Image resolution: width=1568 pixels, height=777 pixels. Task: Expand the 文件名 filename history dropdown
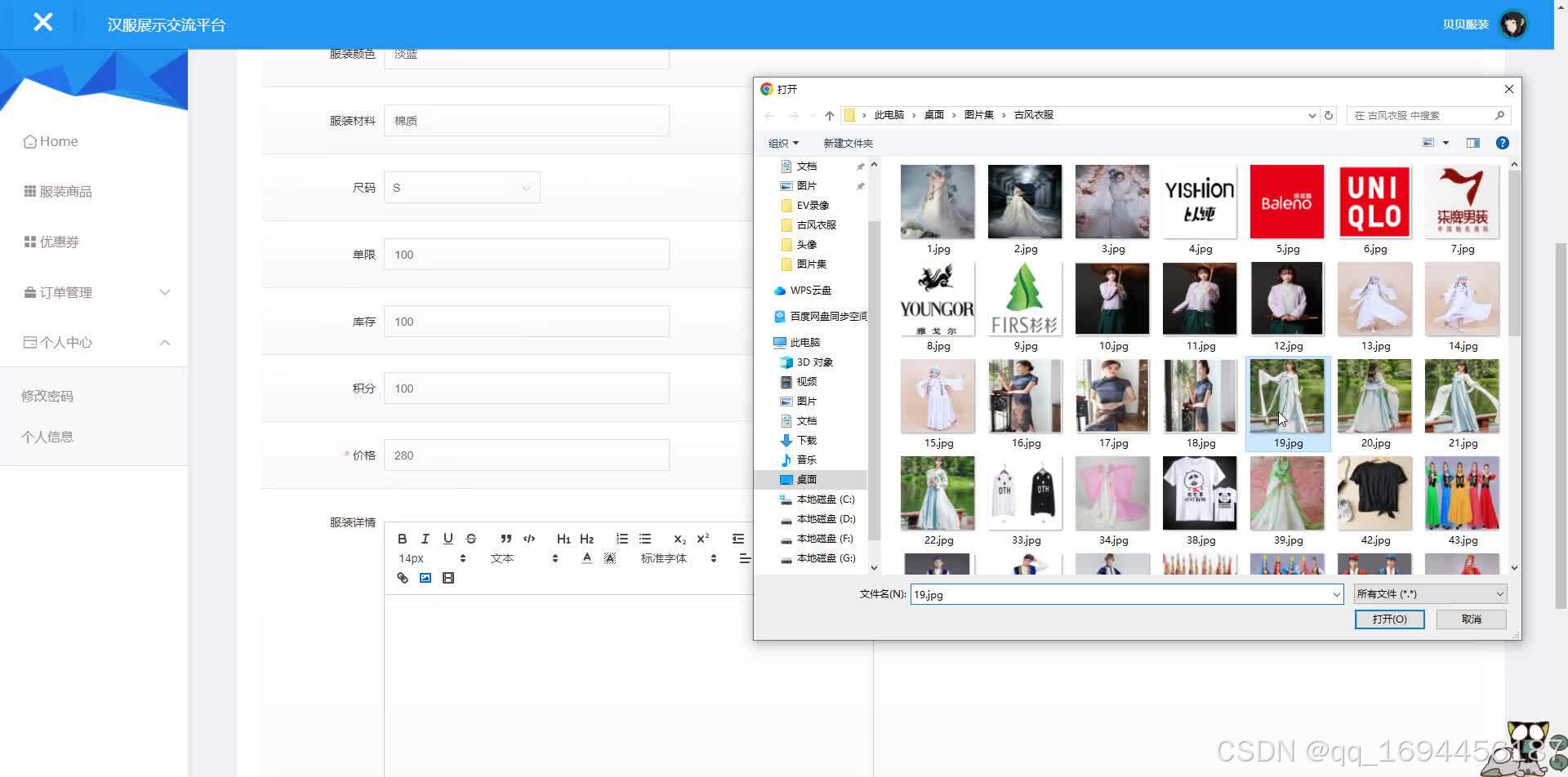coord(1336,594)
